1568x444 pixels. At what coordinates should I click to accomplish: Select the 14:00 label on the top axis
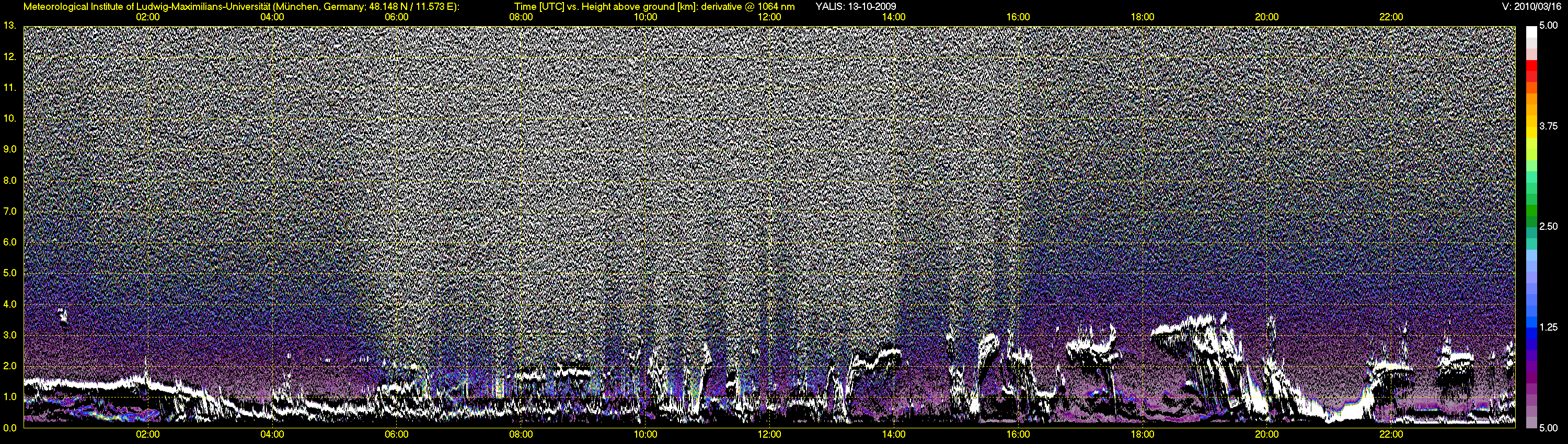coord(894,17)
